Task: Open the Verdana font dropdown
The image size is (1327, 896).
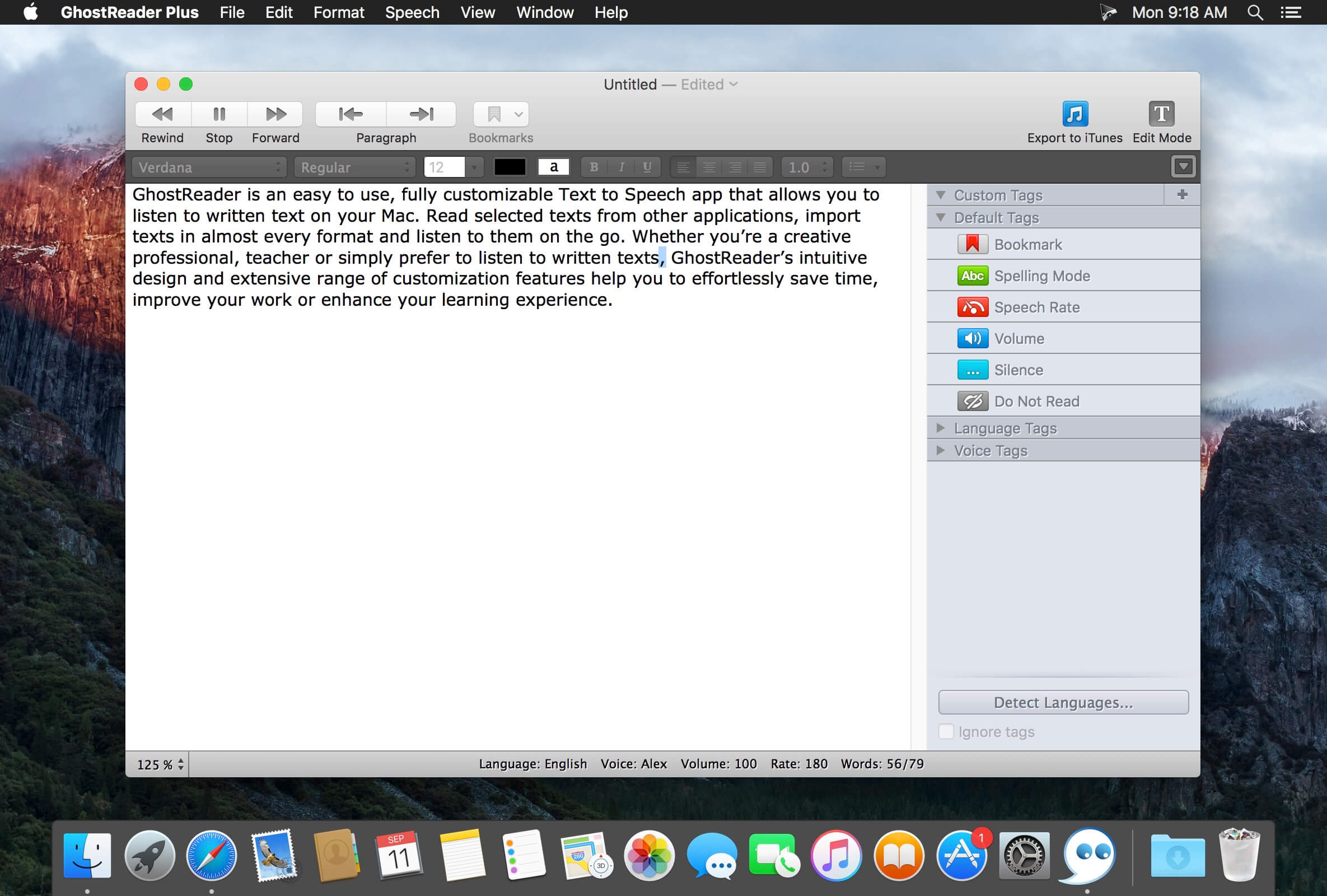Action: click(209, 167)
